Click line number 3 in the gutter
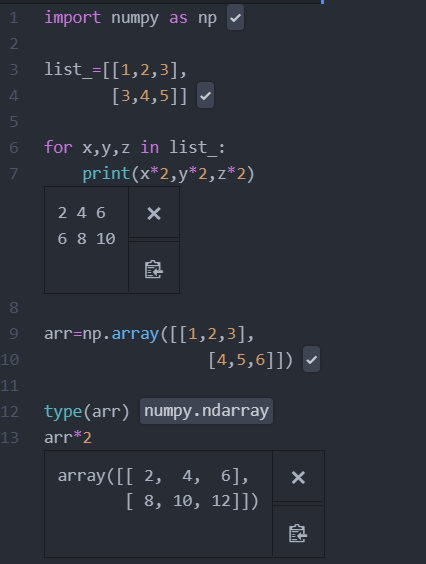Screen dimensions: 426x564 tap(14, 69)
